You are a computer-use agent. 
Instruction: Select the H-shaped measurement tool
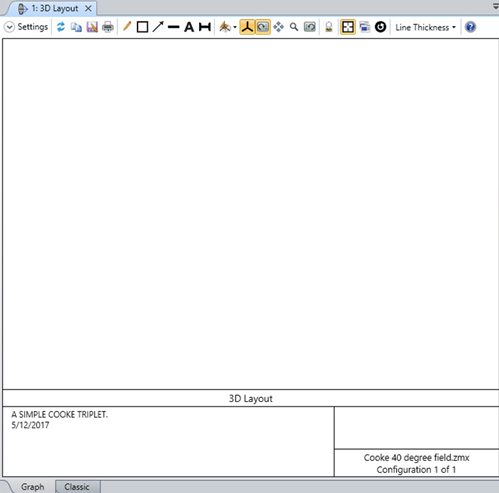(205, 27)
